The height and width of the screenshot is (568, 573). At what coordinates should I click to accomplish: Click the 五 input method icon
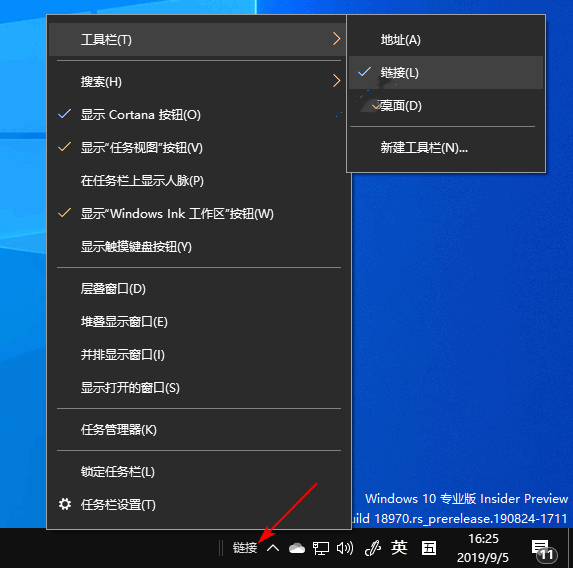point(429,548)
